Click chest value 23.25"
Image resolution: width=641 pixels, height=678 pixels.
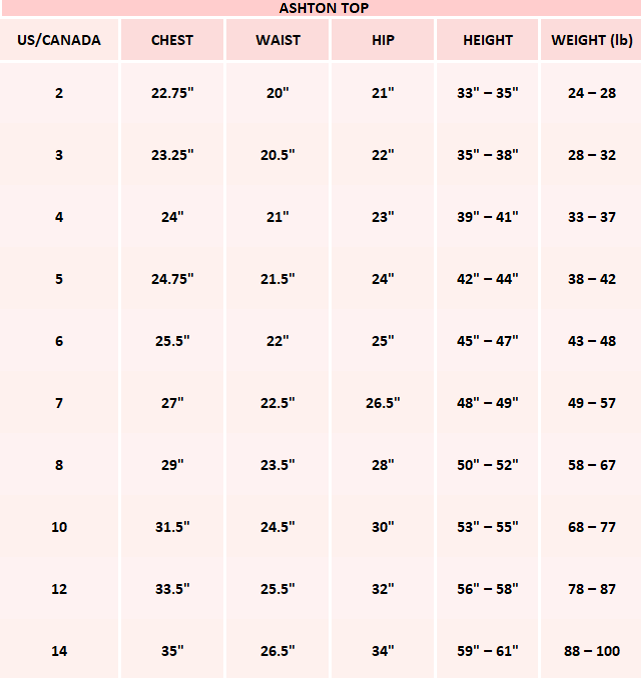[x=172, y=155]
